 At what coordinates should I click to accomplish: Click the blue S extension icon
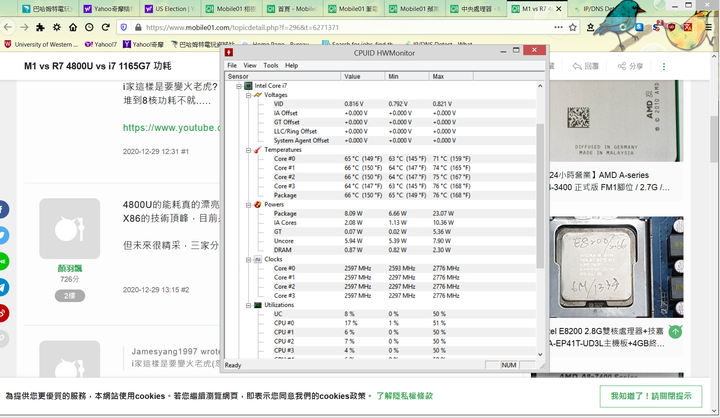tap(639, 28)
